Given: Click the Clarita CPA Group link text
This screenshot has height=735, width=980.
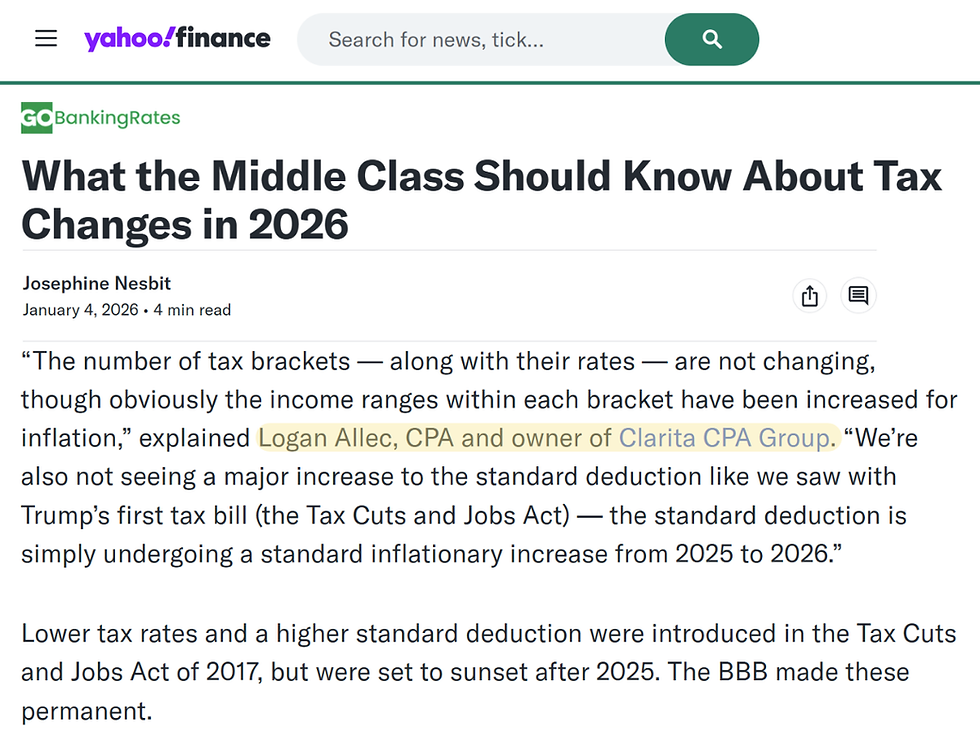Looking at the screenshot, I should [727, 438].
